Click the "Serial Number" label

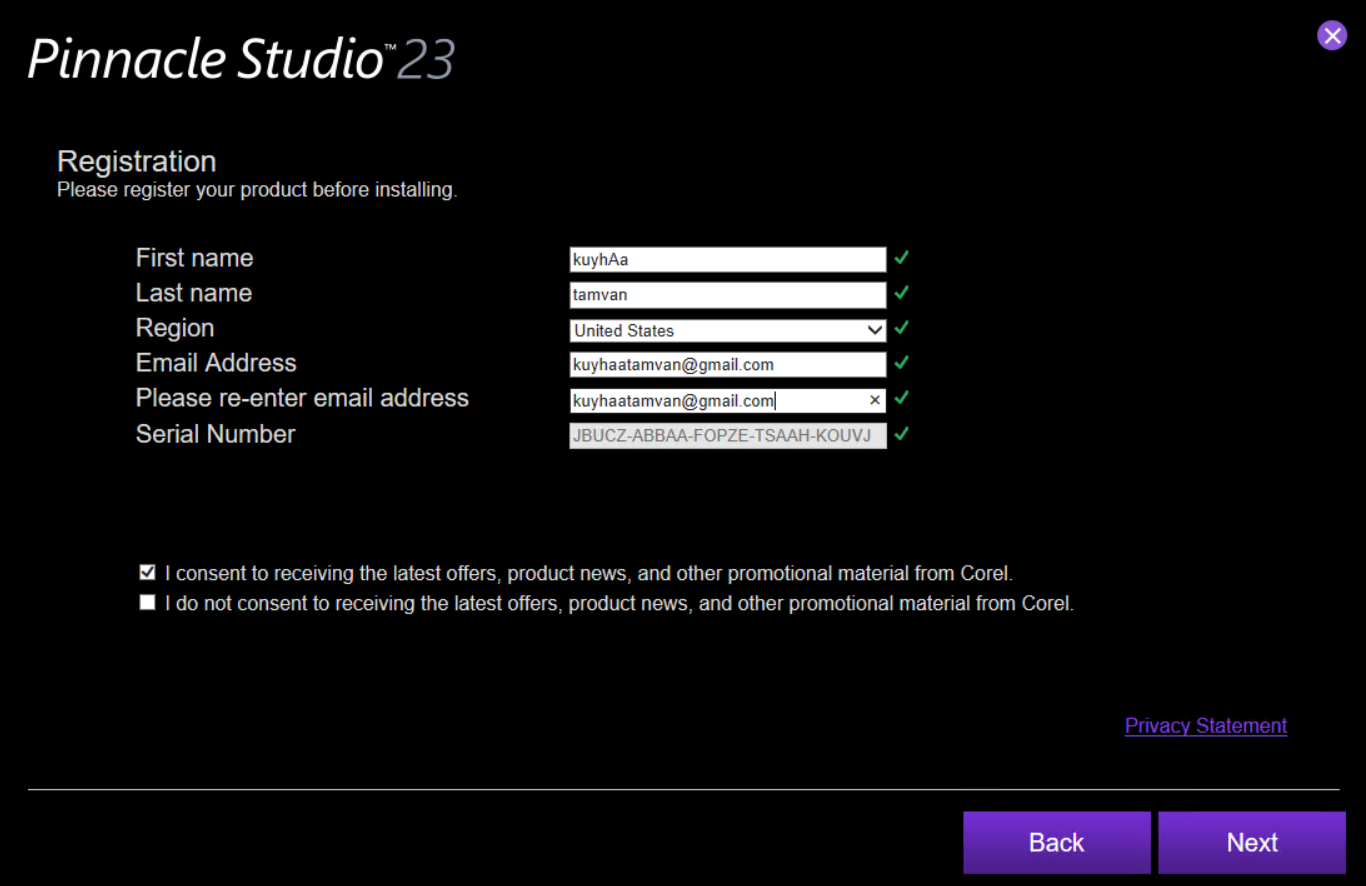(216, 434)
